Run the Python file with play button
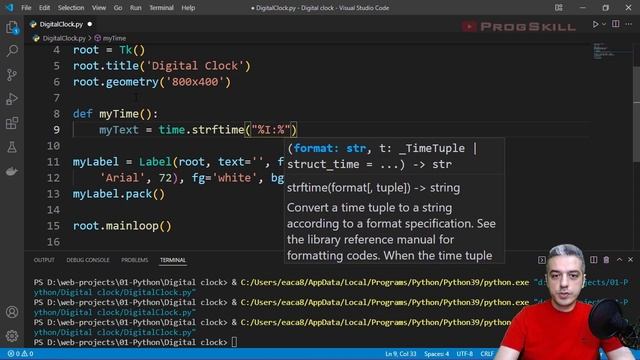The width and height of the screenshot is (640, 360). [595, 24]
